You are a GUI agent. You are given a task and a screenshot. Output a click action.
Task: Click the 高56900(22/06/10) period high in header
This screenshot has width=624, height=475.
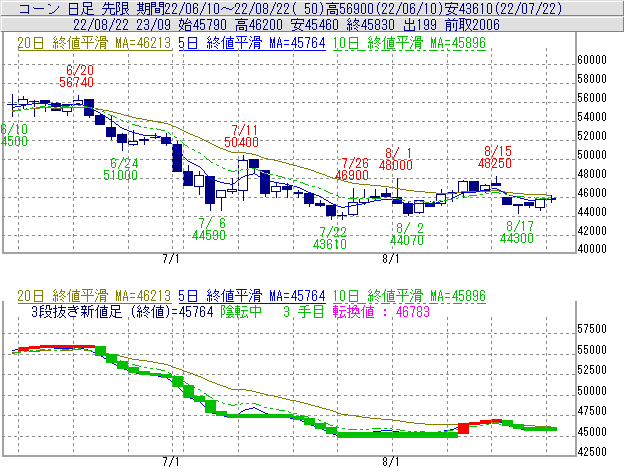[x=386, y=8]
